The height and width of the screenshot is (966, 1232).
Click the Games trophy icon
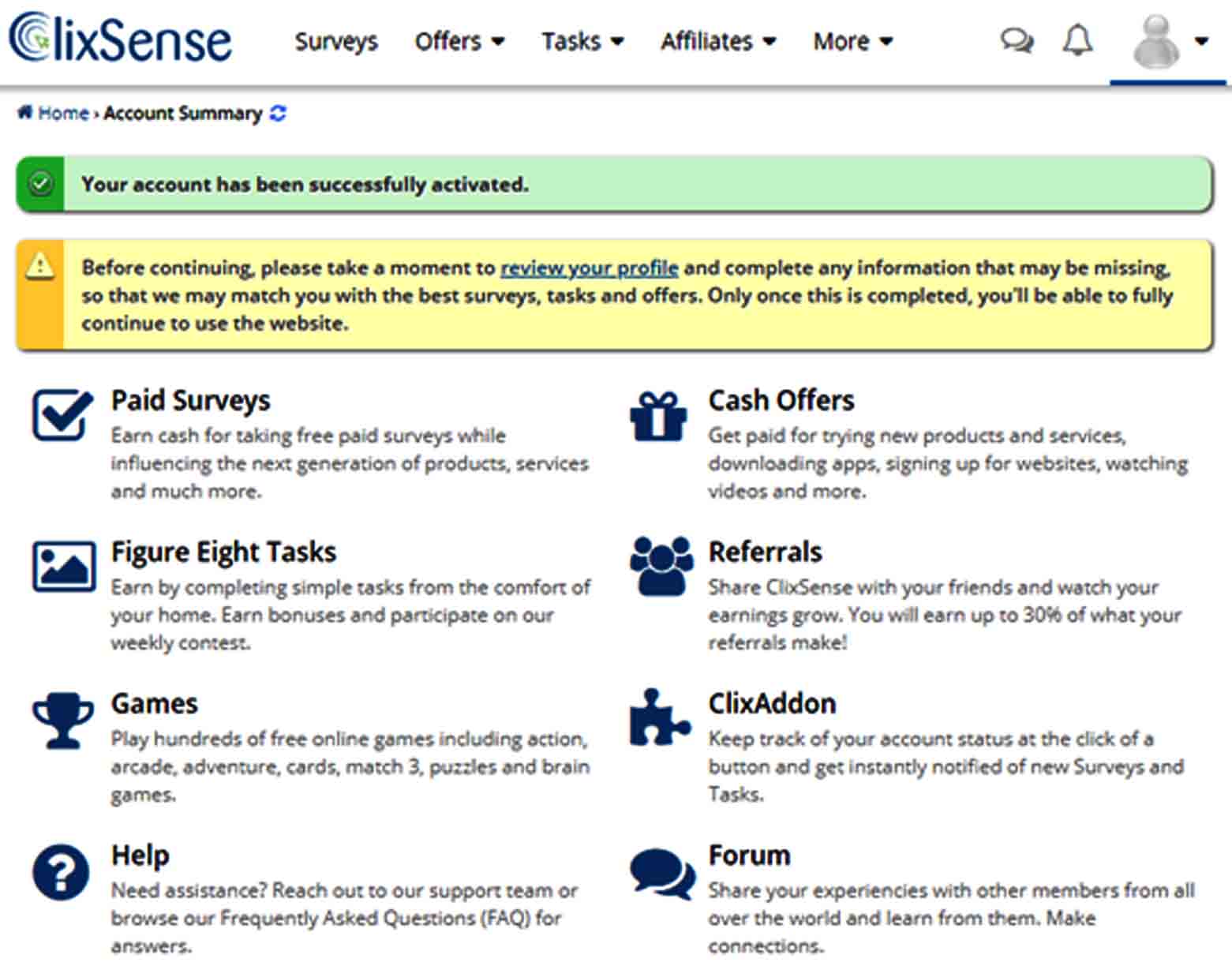coord(62,720)
